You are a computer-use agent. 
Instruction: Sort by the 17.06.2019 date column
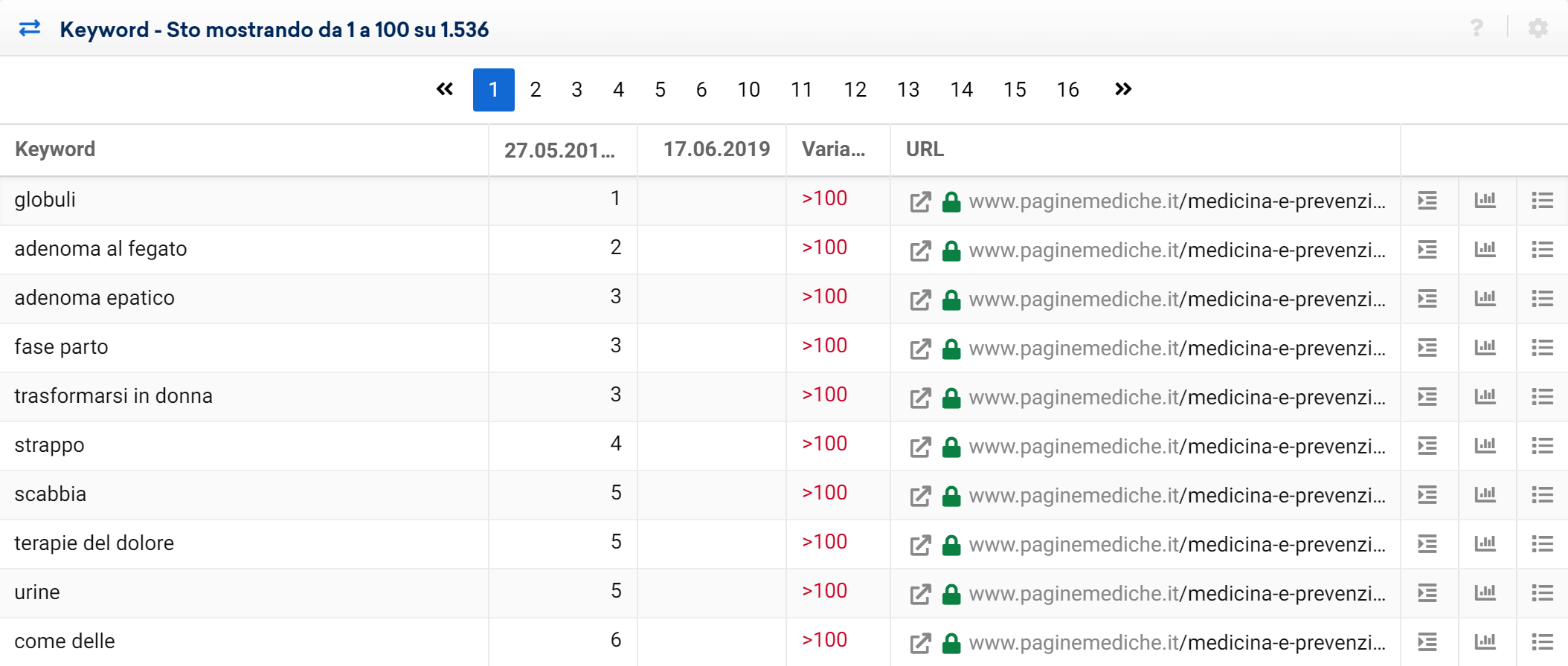[716, 149]
